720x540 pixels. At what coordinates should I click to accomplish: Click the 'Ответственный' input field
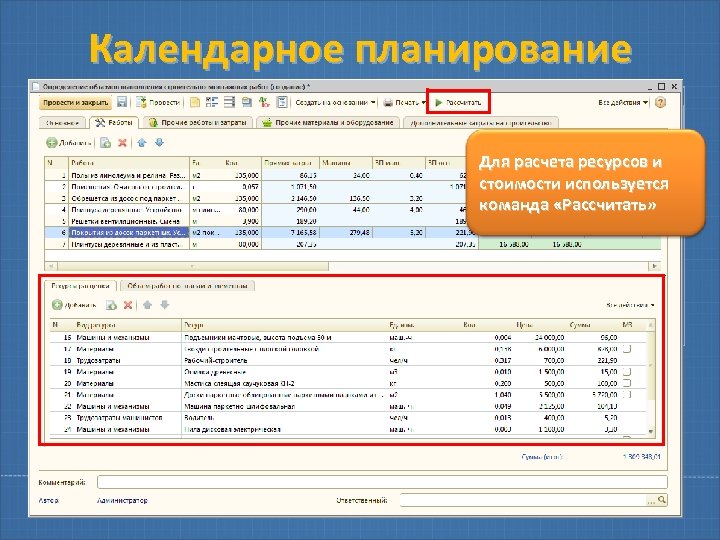(523, 500)
